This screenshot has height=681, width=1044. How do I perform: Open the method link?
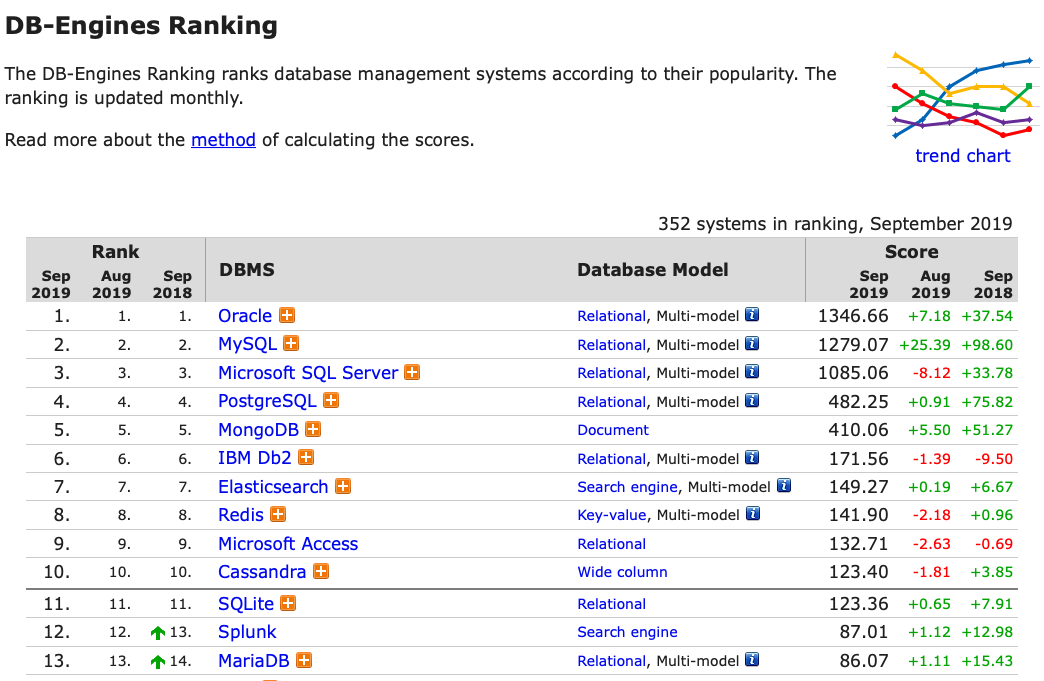click(x=223, y=140)
